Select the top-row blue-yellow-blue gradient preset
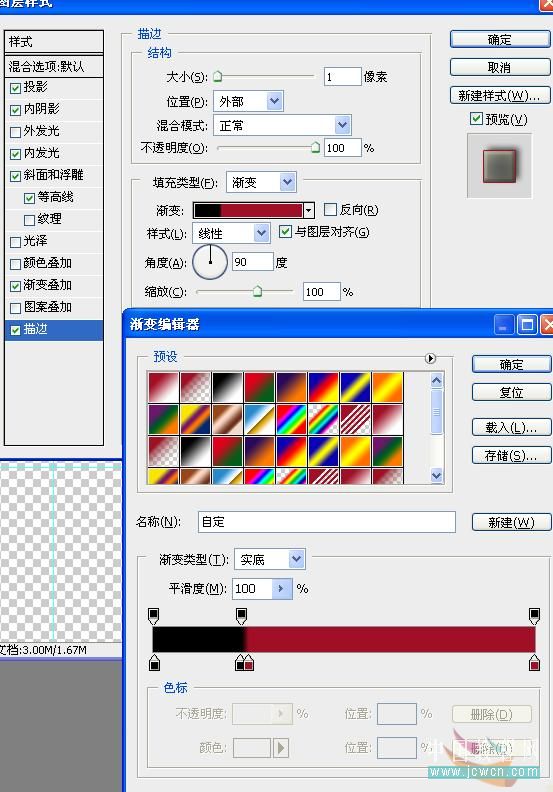The image size is (553, 792). point(356,387)
